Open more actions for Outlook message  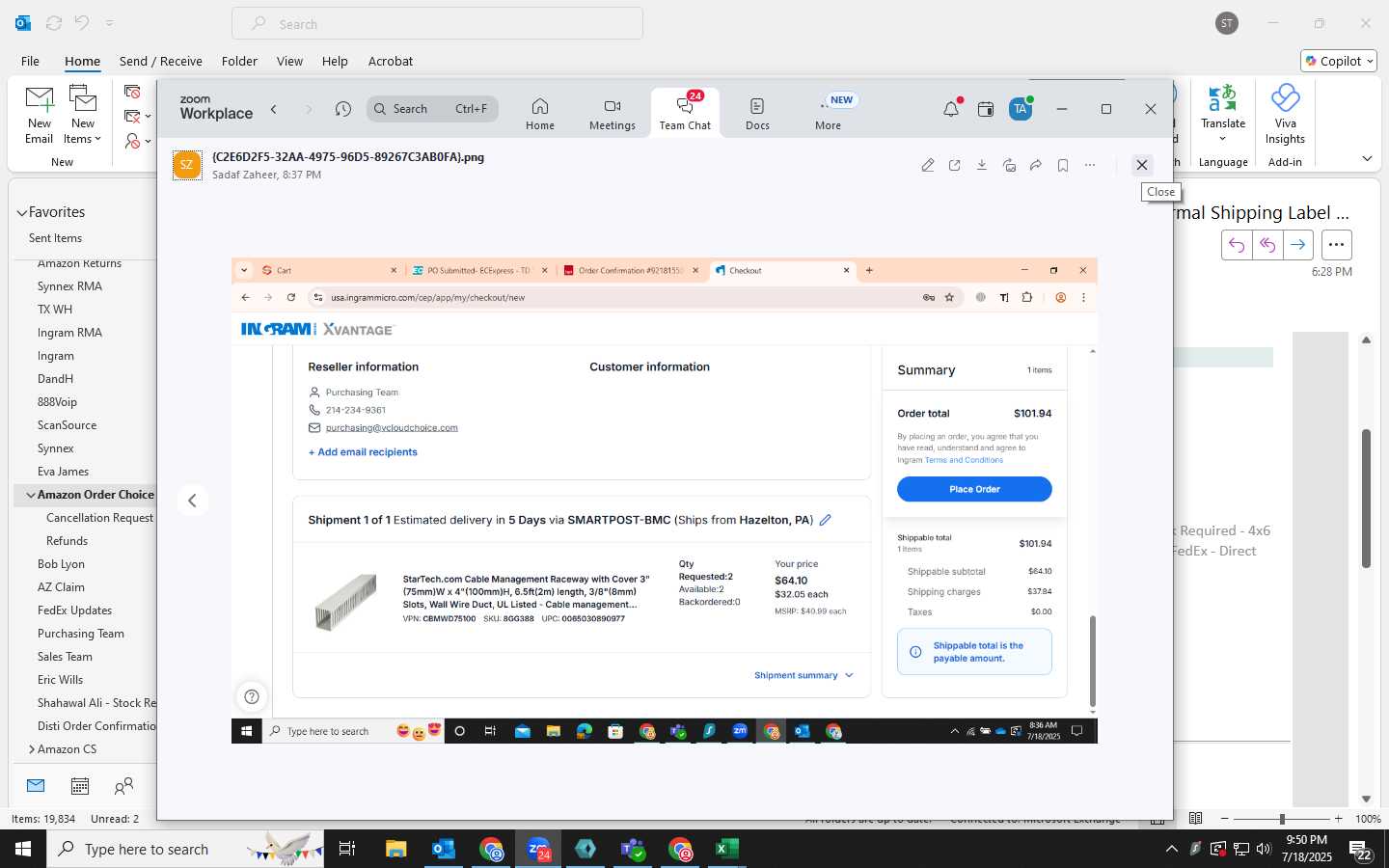1336,245
